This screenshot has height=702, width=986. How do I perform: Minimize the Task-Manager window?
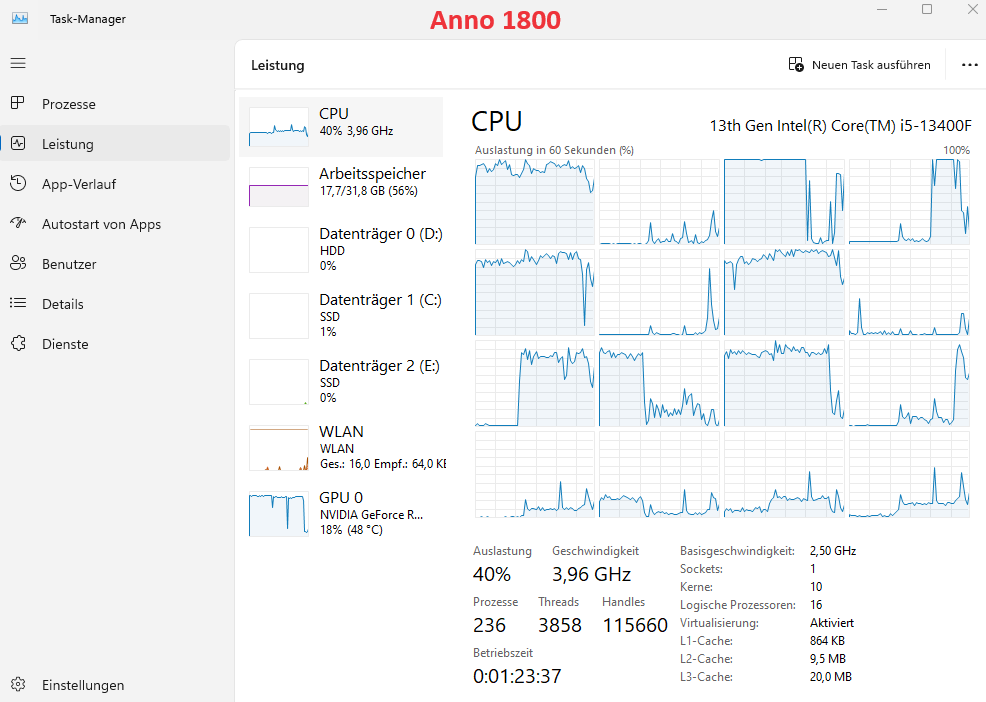point(882,9)
